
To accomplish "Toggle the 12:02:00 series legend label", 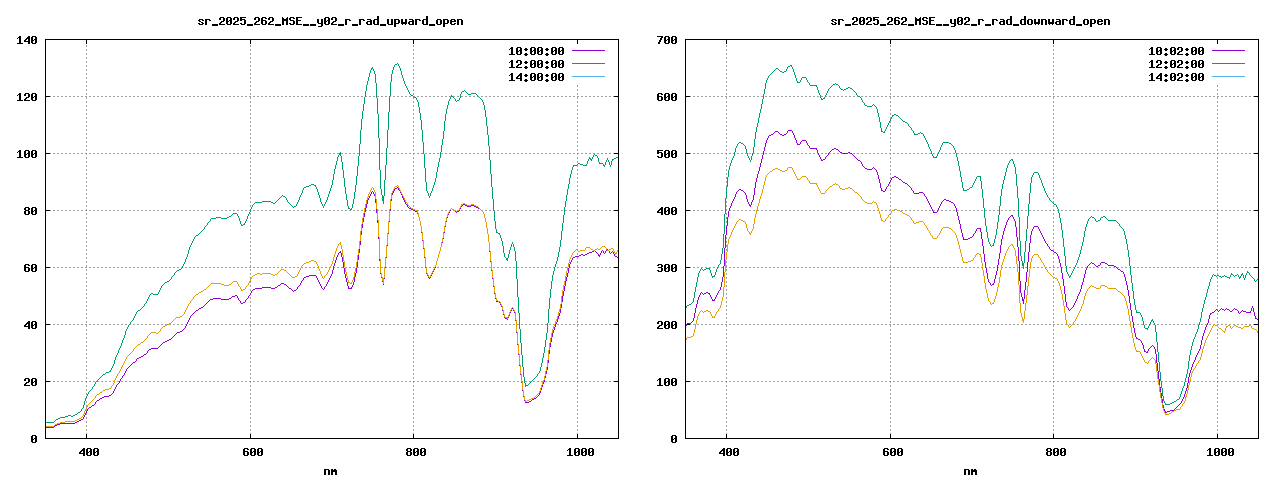I will (1176, 64).
